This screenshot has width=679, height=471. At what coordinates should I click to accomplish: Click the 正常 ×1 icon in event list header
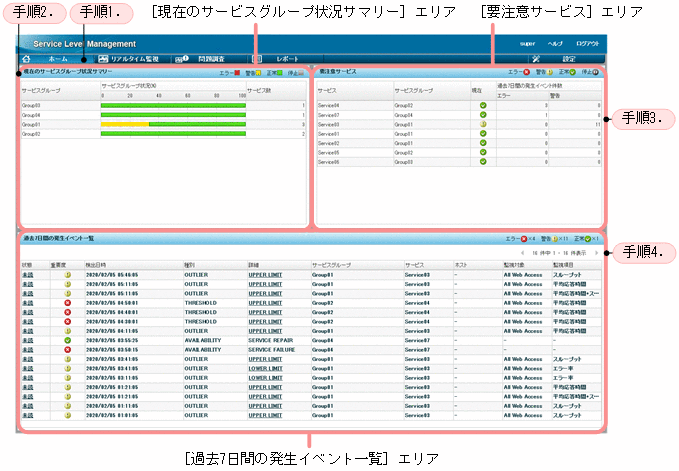[588, 239]
